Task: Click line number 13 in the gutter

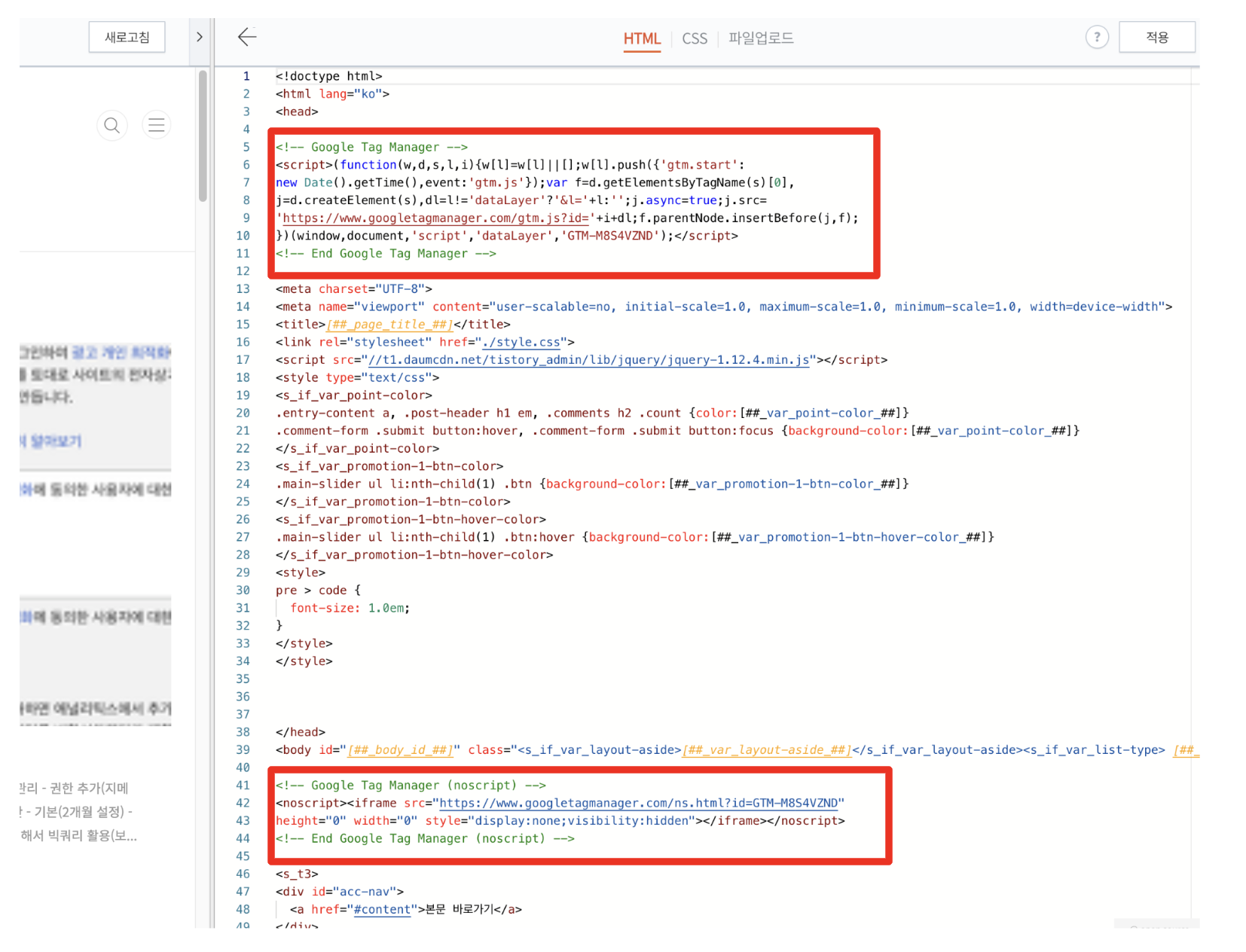Action: [x=243, y=289]
